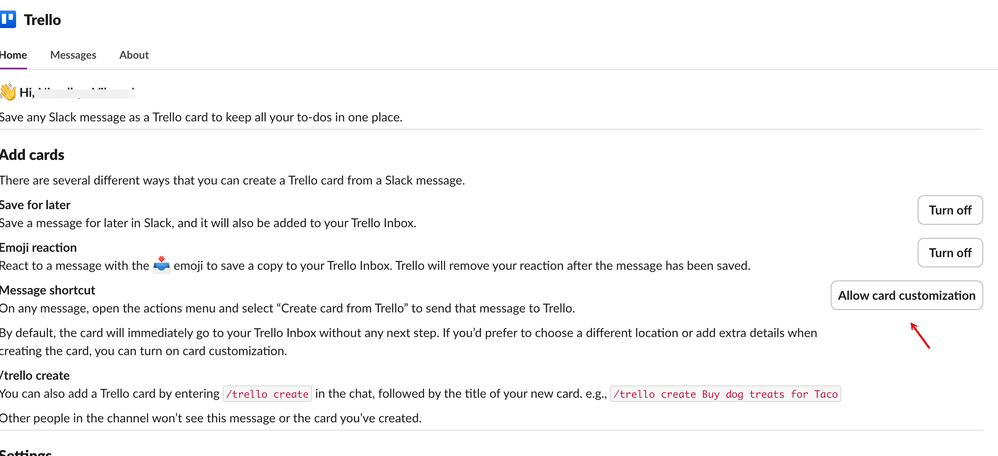998x456 pixels.
Task: Open the Messages tab
Action: click(x=73, y=55)
